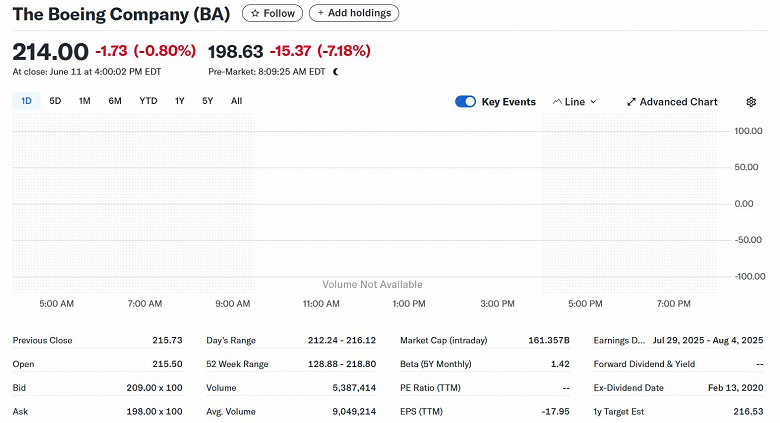This screenshot has width=780, height=423.
Task: Click the 1y Target Est value
Action: pos(747,412)
